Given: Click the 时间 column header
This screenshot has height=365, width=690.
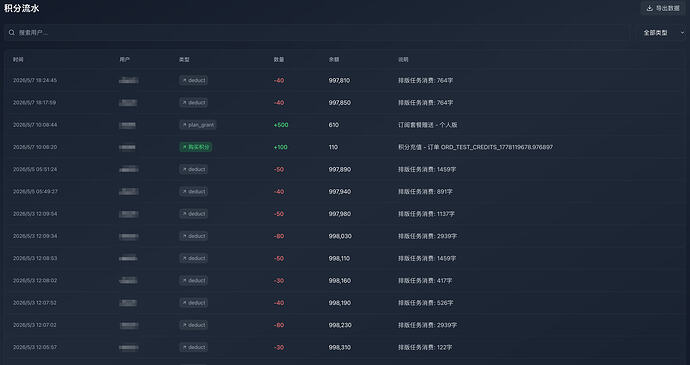Looking at the screenshot, I should [x=18, y=59].
